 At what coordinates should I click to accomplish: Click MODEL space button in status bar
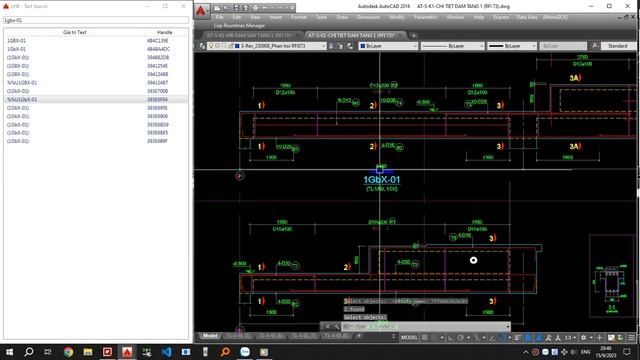[409, 338]
